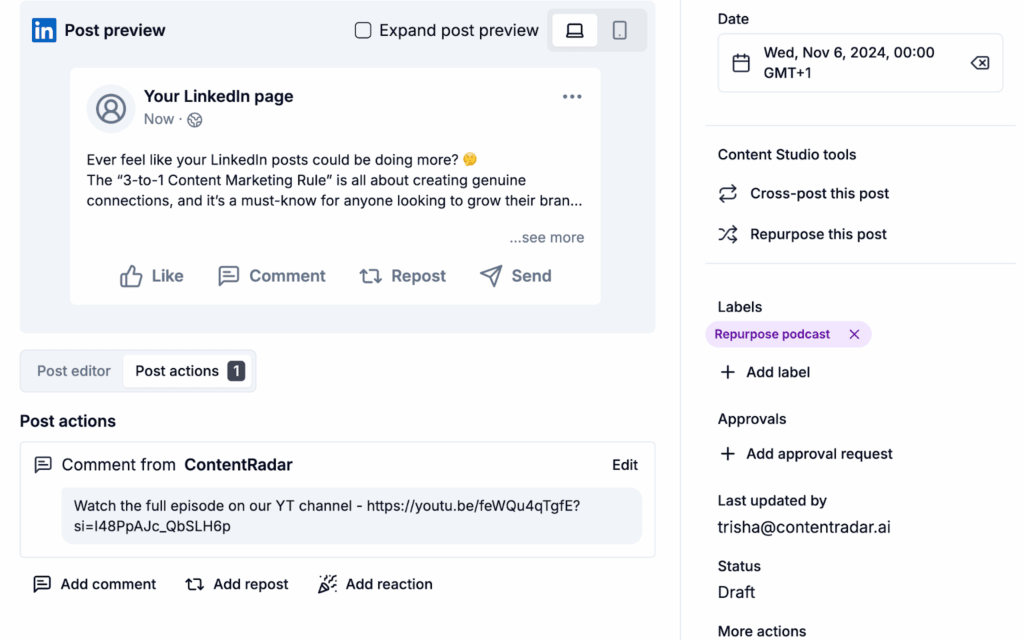
Task: Add a reaction with party icon
Action: point(375,584)
